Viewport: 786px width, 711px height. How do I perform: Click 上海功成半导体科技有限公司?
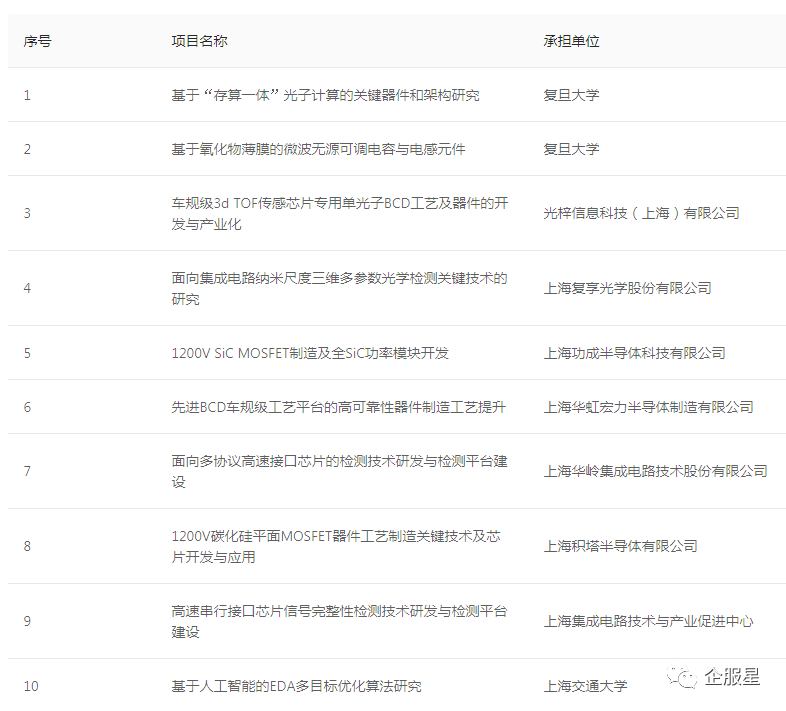point(635,353)
